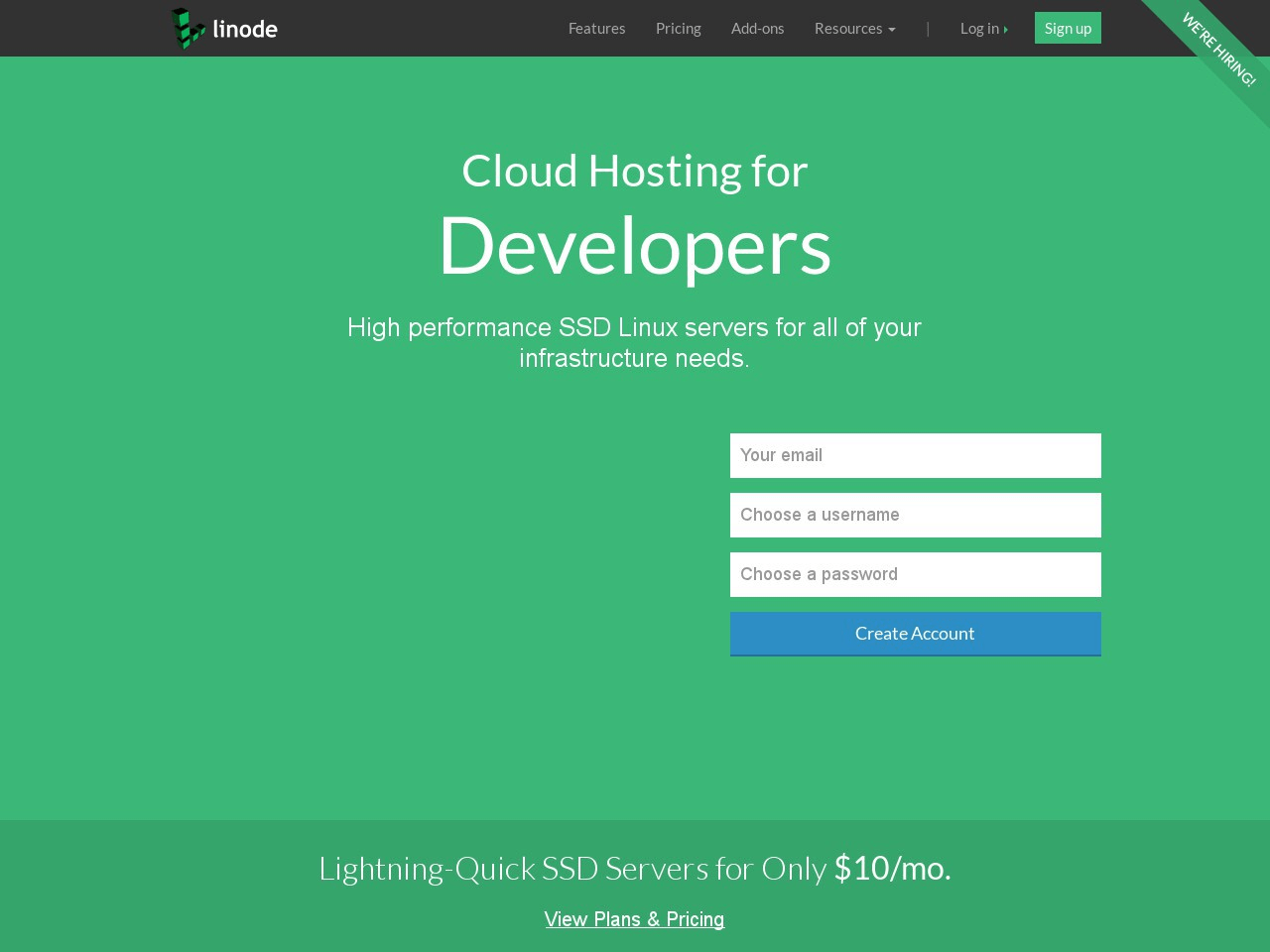This screenshot has width=1270, height=952.
Task: Open the Features page
Action: click(x=596, y=28)
